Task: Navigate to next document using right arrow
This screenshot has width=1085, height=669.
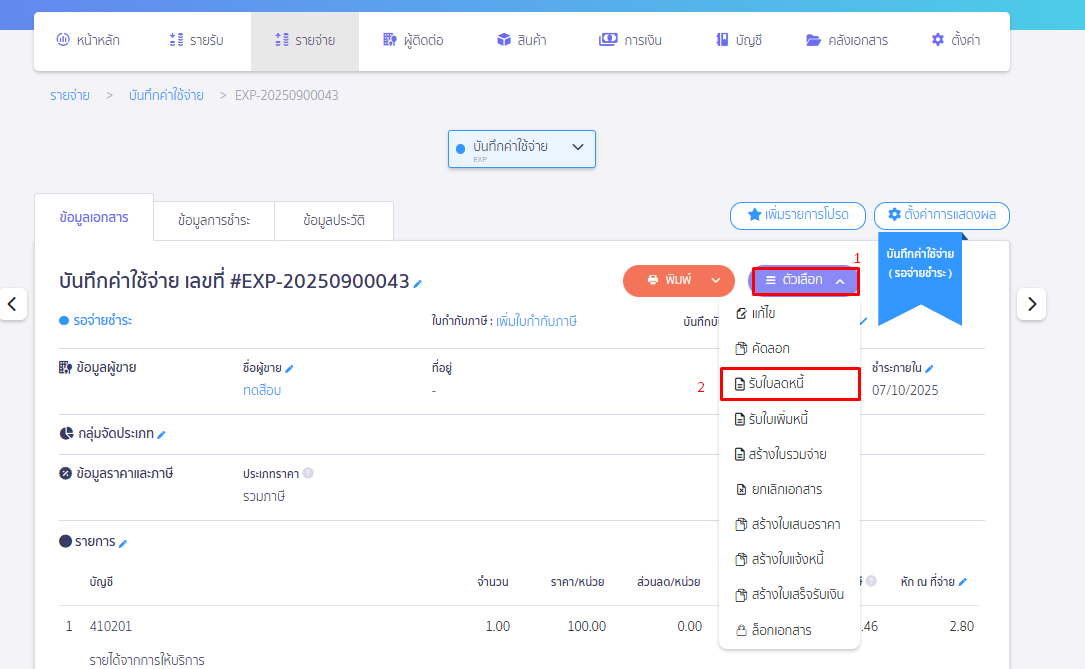Action: click(1031, 303)
